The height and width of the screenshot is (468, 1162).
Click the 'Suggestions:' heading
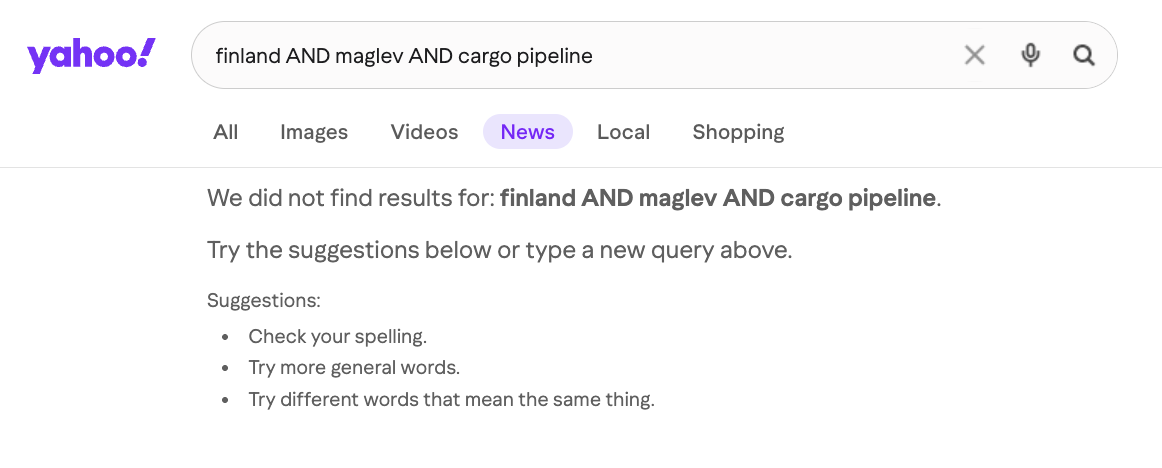click(x=264, y=301)
